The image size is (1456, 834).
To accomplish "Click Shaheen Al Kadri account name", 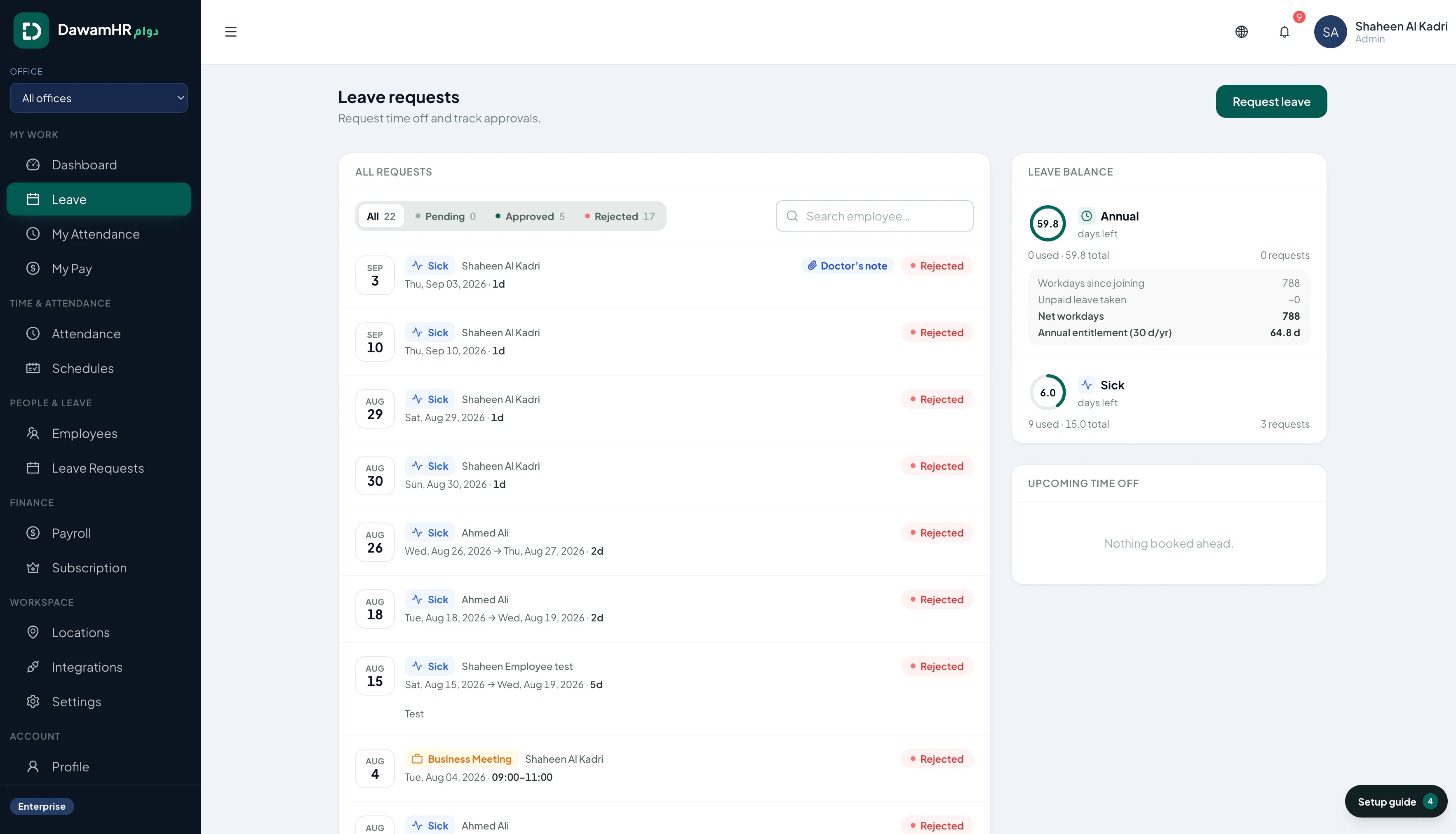I will pos(1401,26).
